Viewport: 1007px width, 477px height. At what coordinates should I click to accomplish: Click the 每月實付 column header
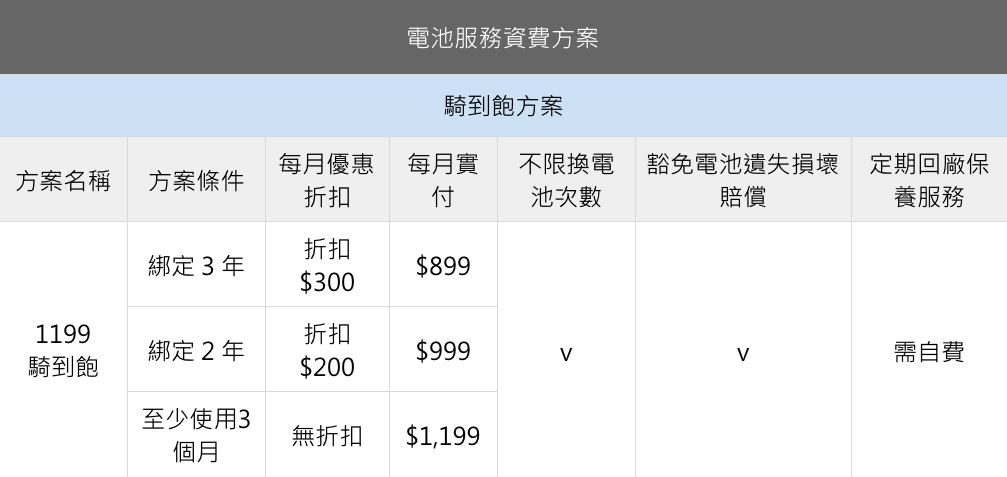[443, 180]
